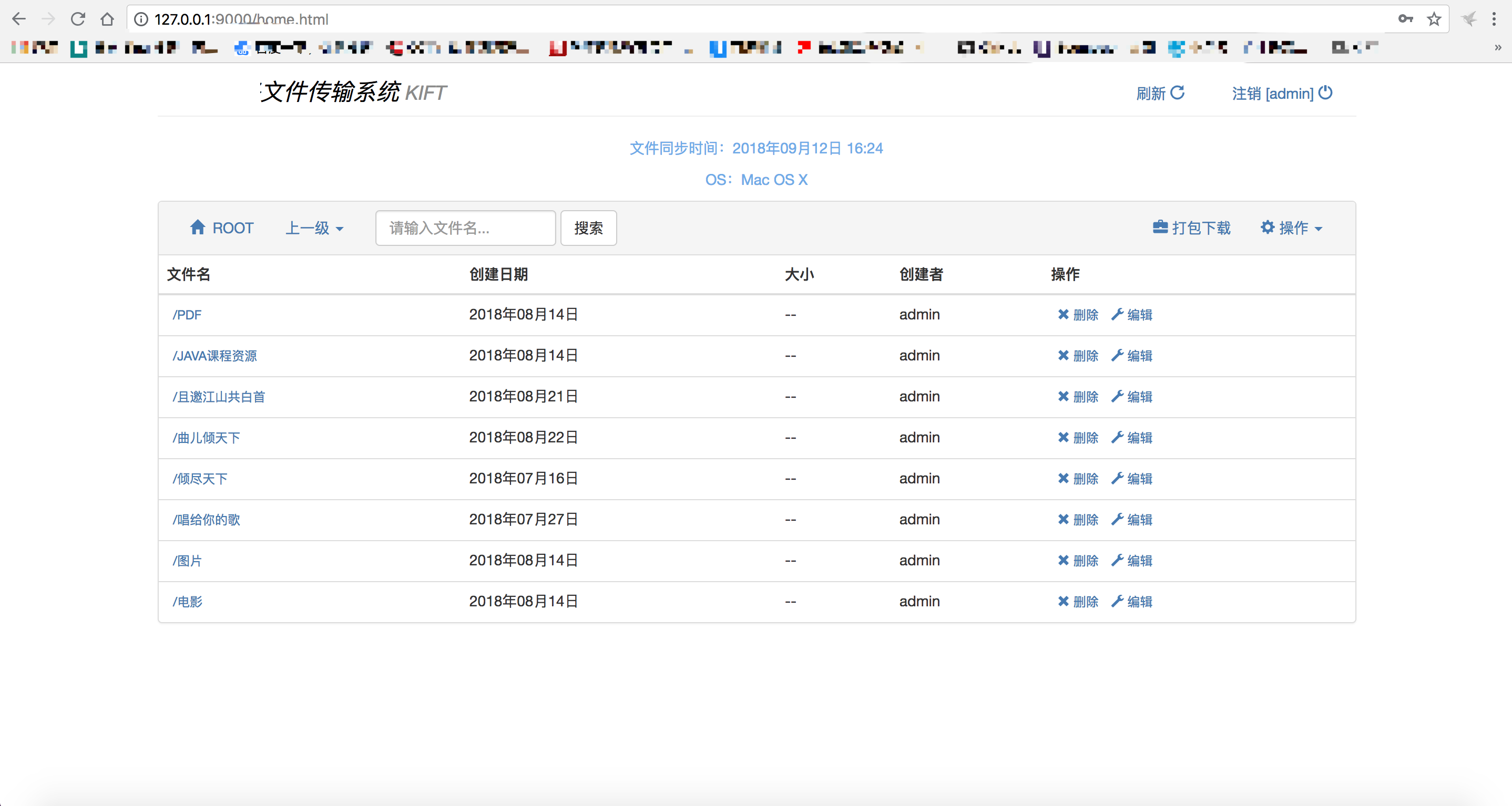Click the delete icon for /倾尽天下
Viewport: 1512px width, 806px height.
click(x=1063, y=478)
